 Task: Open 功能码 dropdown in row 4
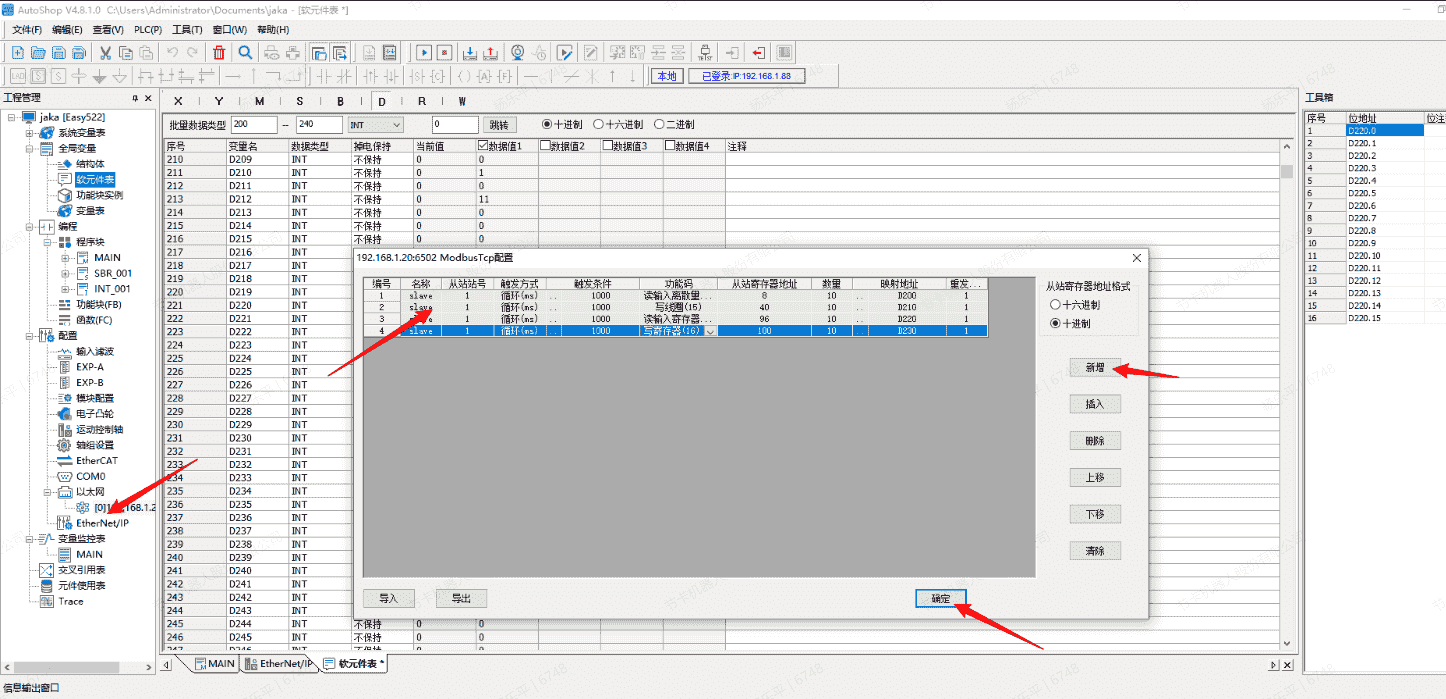[x=711, y=331]
